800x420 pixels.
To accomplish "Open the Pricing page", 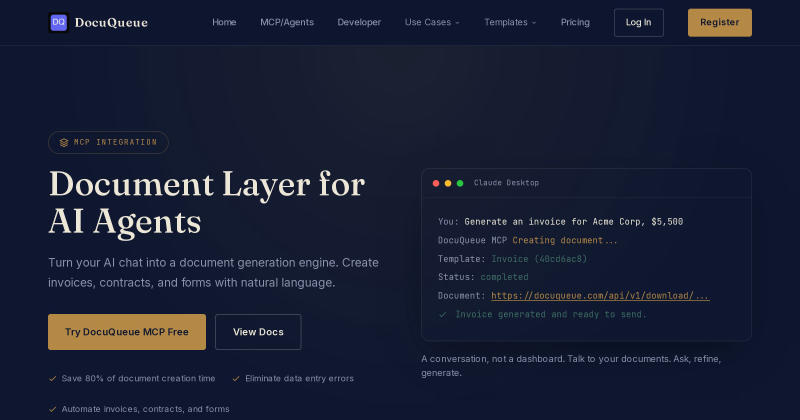I will pyautogui.click(x=575, y=22).
